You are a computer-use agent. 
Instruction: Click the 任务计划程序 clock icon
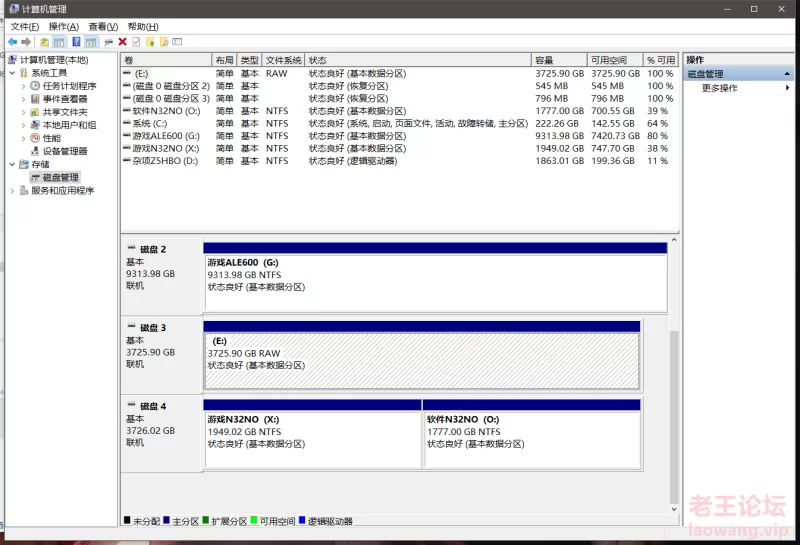tap(35, 86)
